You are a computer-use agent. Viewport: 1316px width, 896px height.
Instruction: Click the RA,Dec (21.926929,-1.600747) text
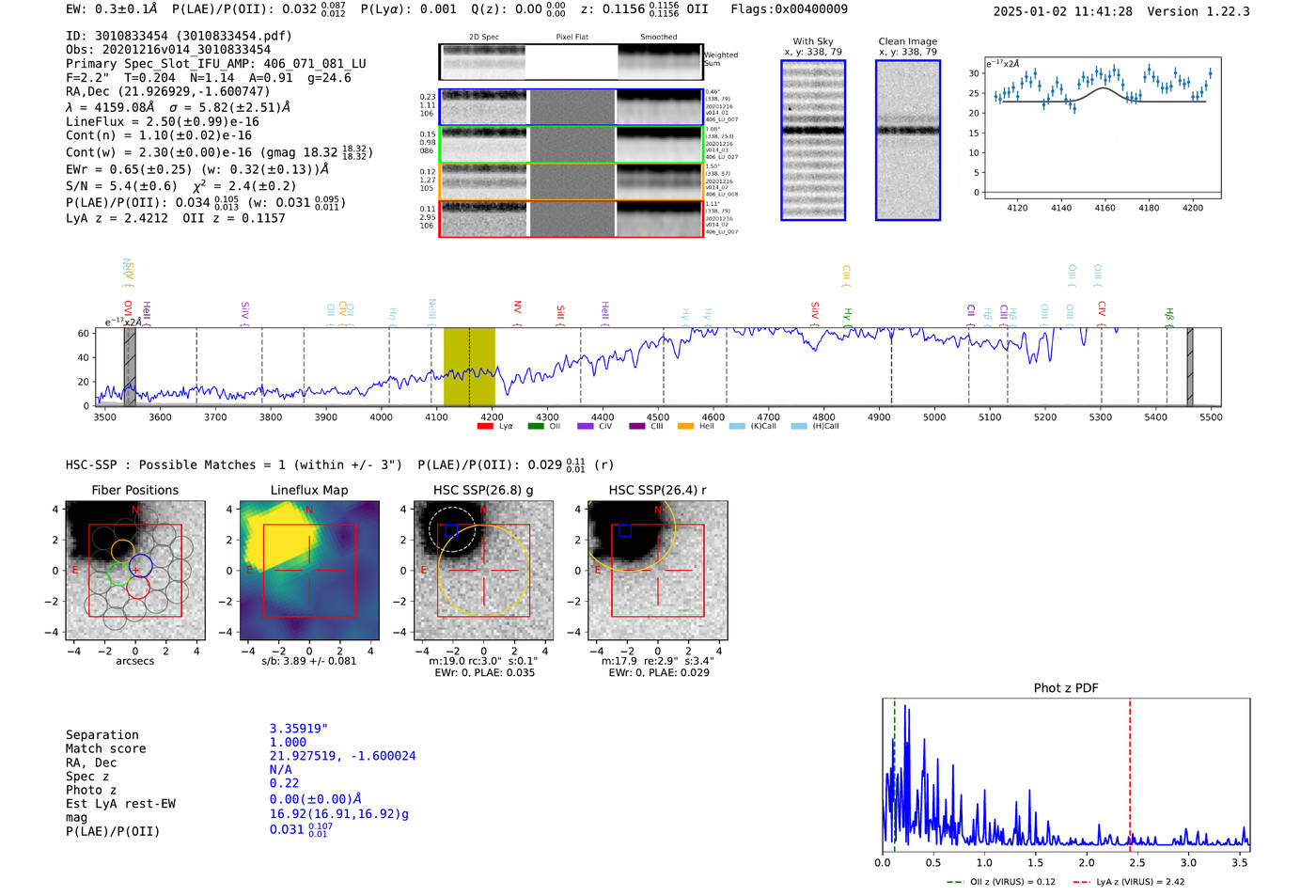click(x=168, y=91)
